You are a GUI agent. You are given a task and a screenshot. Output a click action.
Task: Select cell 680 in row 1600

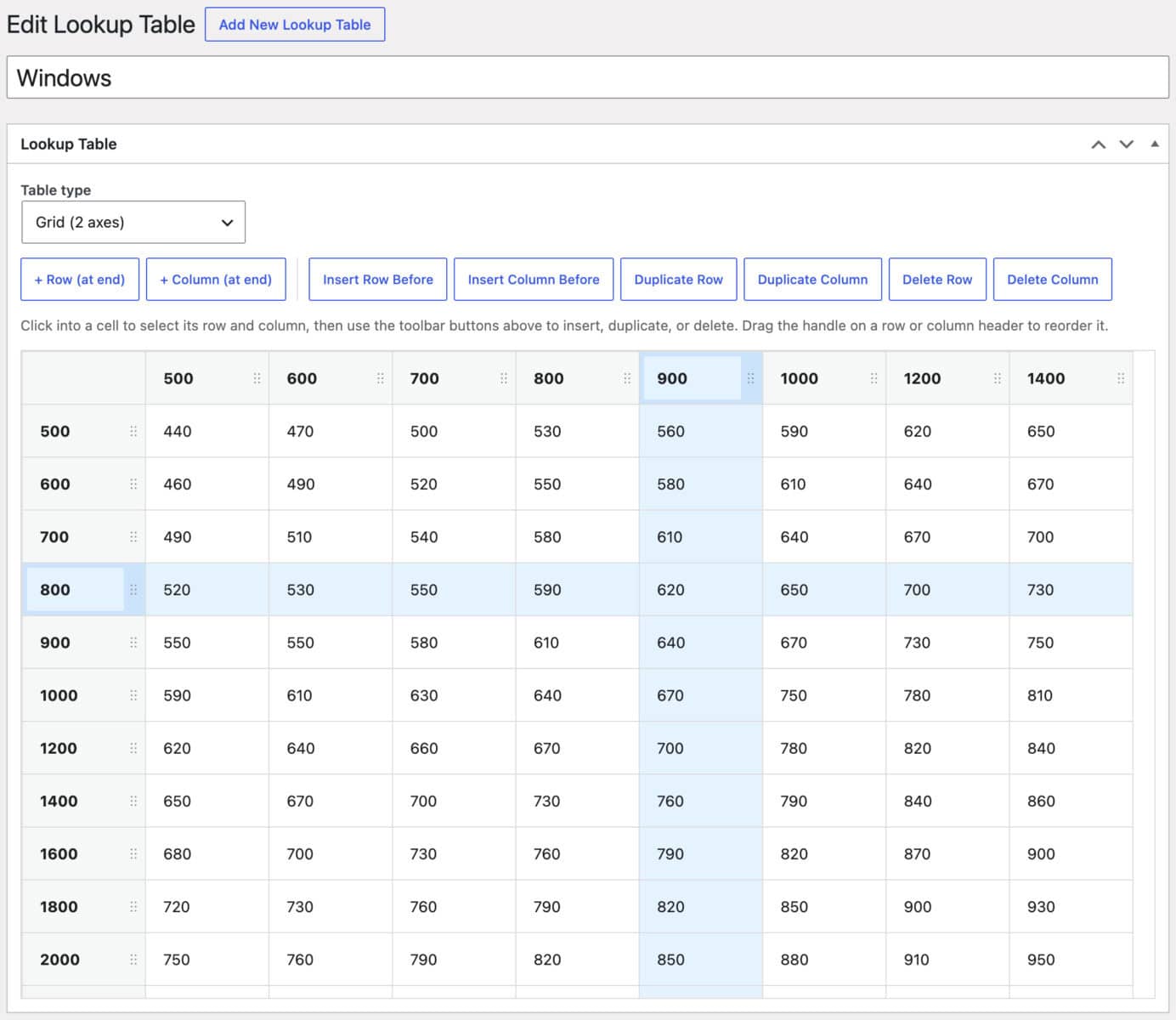click(x=207, y=853)
